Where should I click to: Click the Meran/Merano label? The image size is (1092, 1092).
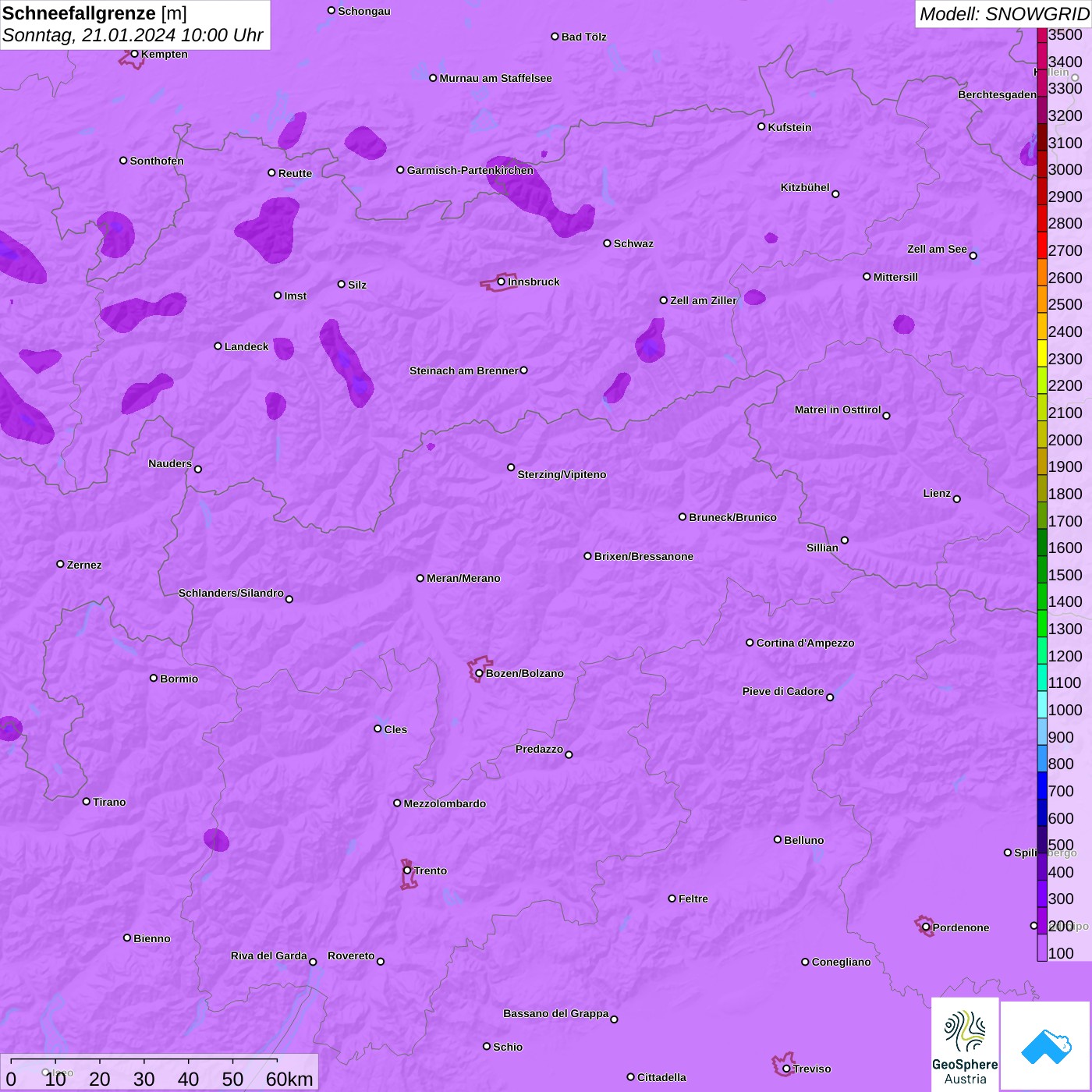(463, 578)
